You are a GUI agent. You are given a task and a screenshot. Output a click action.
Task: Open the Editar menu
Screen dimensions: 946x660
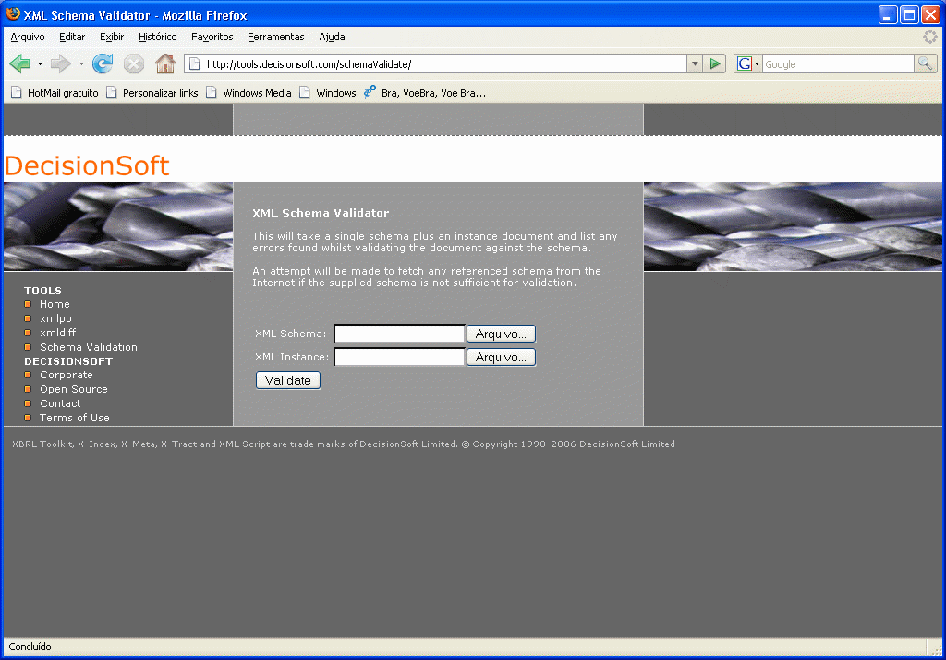point(72,37)
